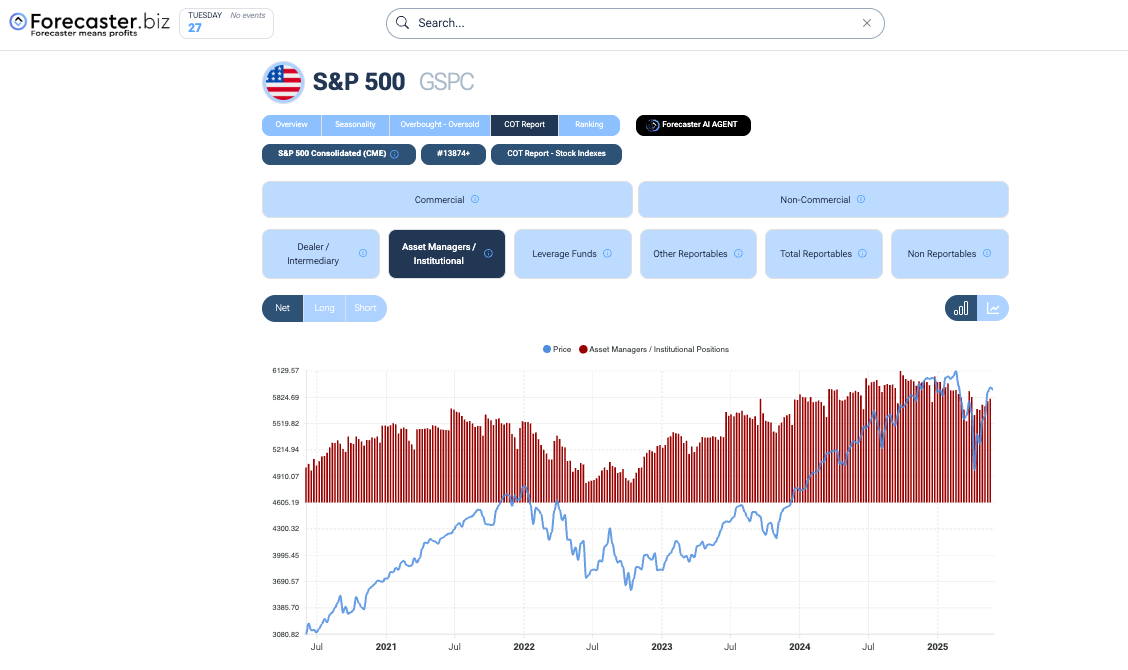The height and width of the screenshot is (670, 1128).
Task: Open the COT Report - Stock Indexes selector
Action: pyautogui.click(x=556, y=154)
